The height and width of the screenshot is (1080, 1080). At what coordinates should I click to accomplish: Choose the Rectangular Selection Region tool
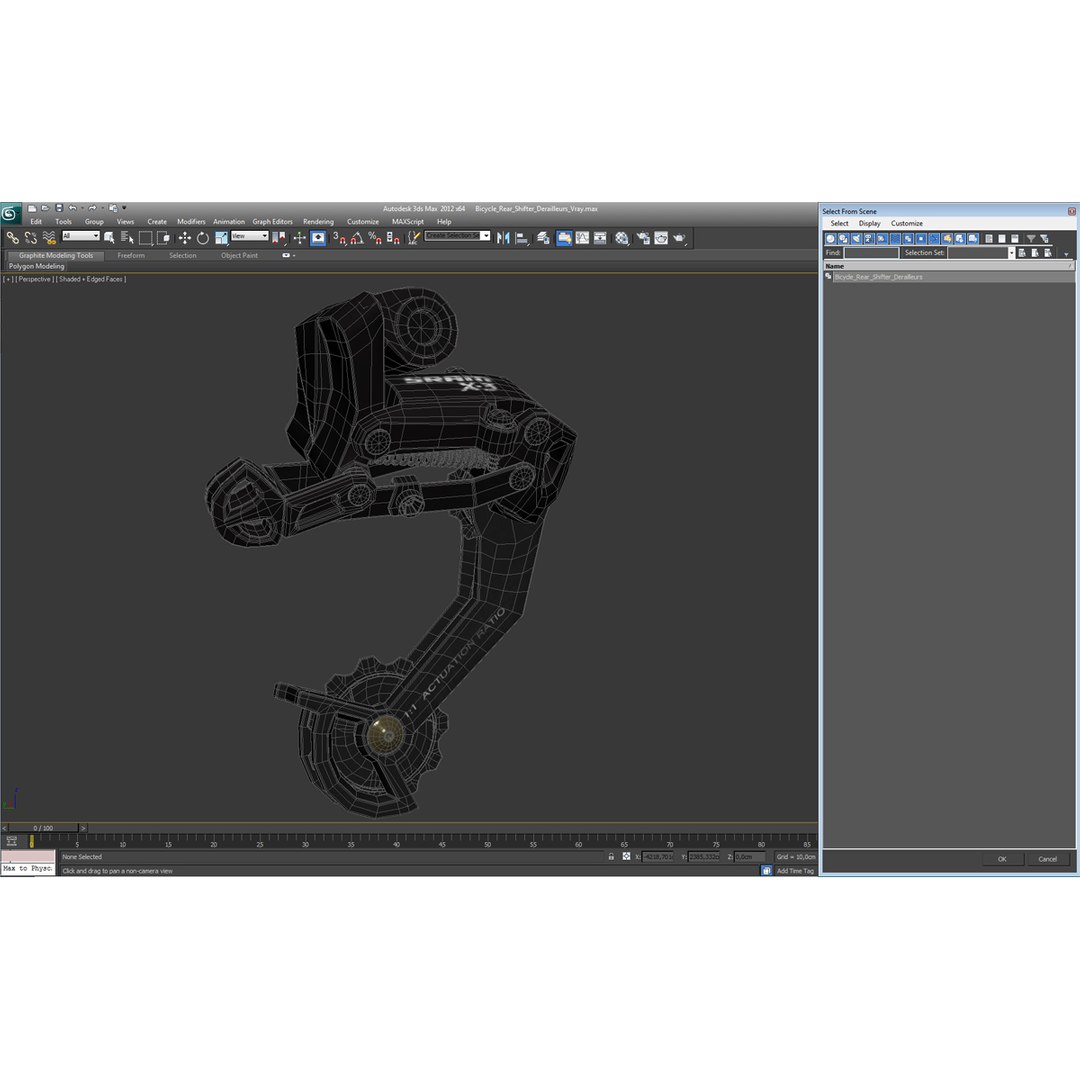[145, 238]
